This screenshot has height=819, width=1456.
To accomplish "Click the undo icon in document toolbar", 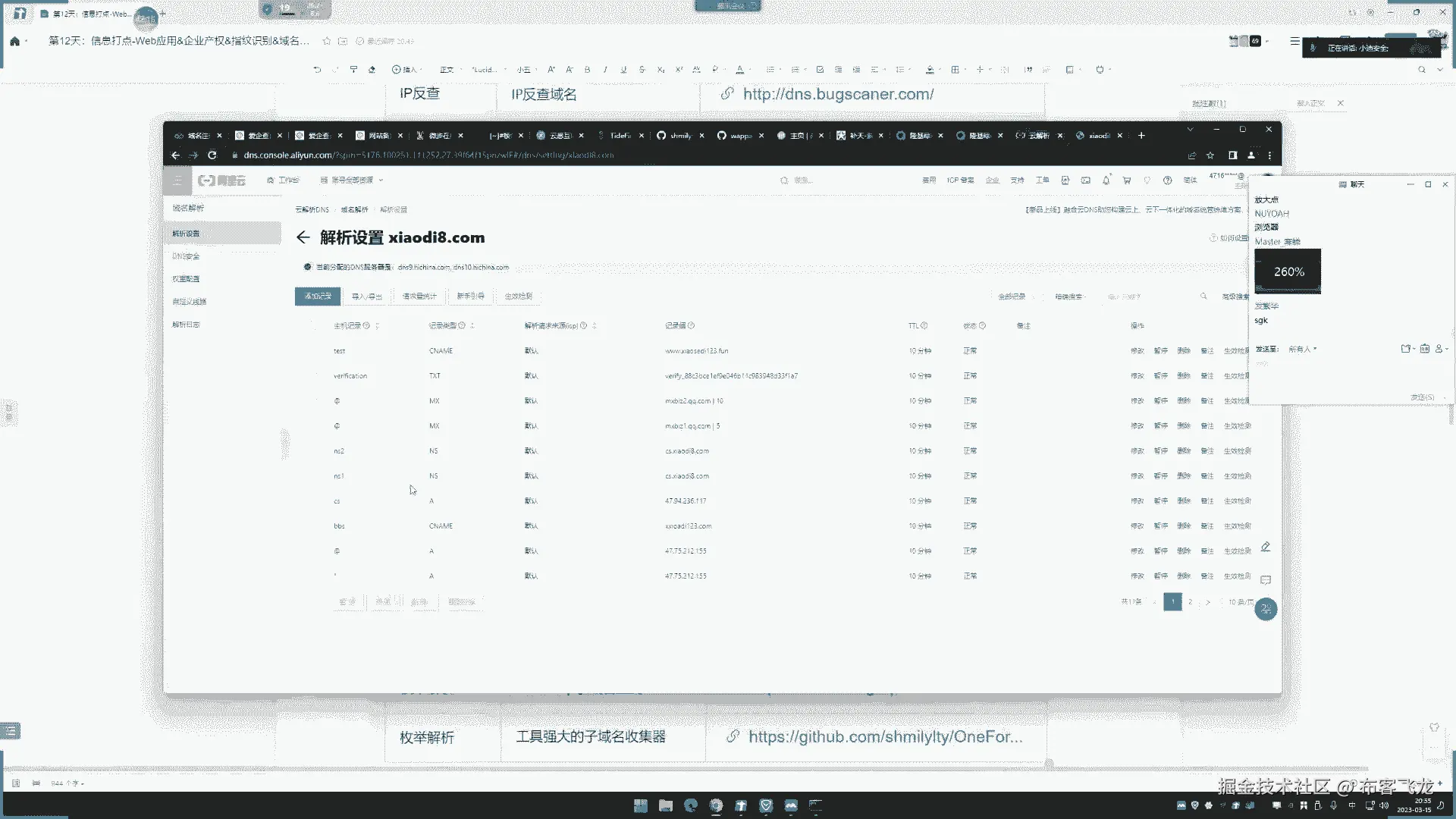I will coord(317,70).
